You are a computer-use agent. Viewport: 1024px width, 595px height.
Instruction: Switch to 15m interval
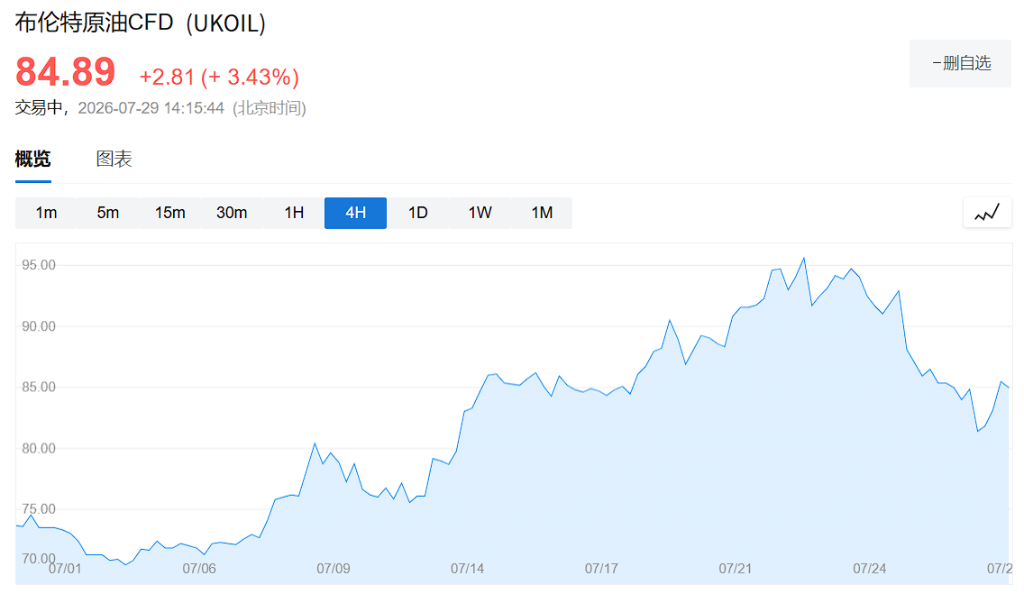[x=170, y=213]
